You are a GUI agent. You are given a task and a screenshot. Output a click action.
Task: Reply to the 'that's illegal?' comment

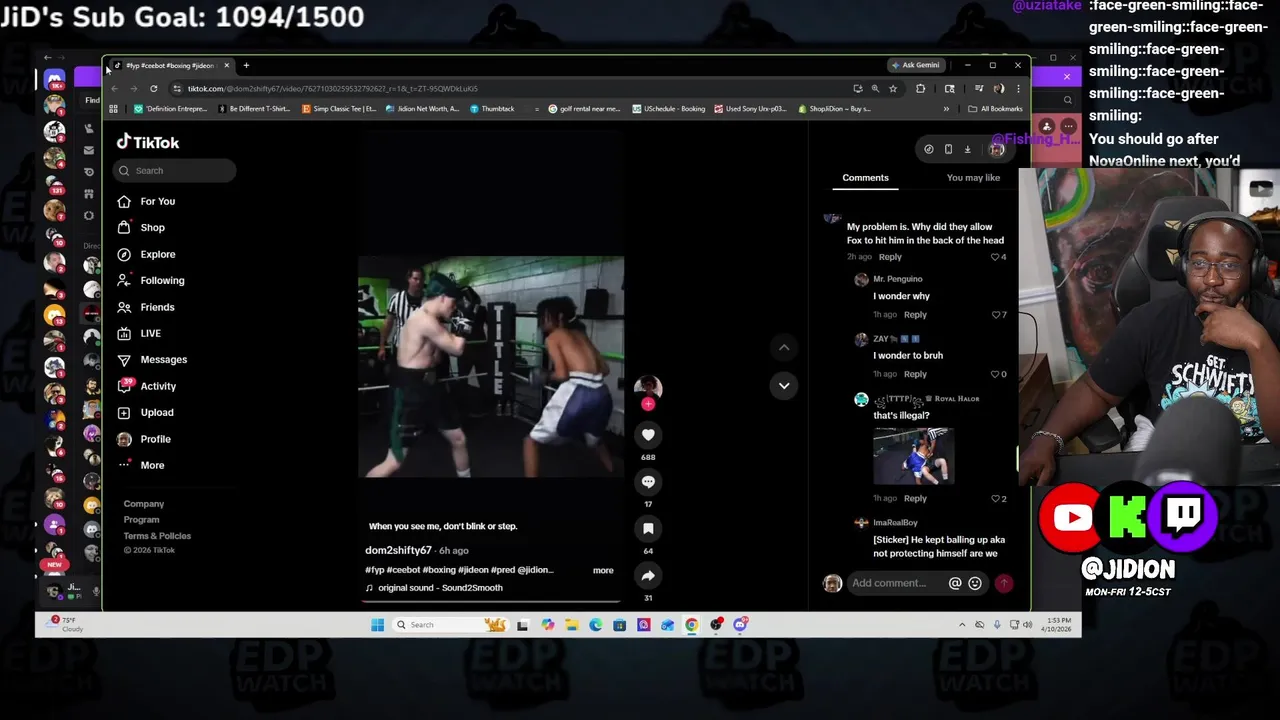click(x=915, y=498)
